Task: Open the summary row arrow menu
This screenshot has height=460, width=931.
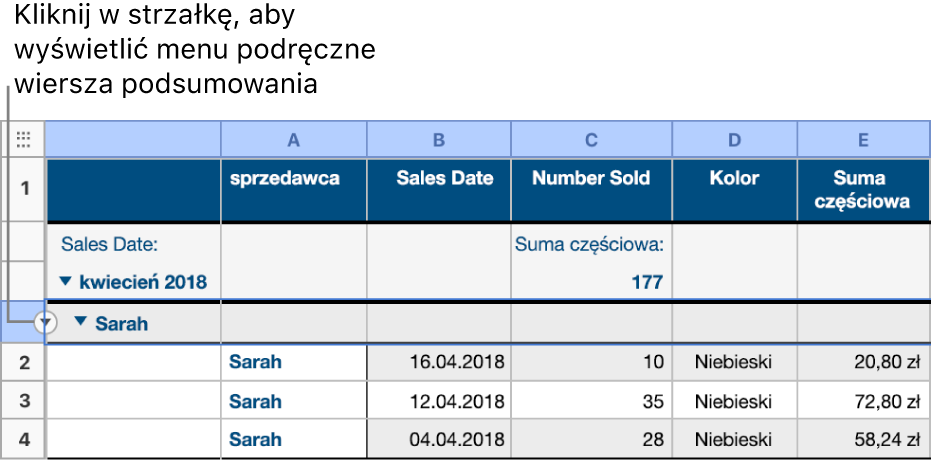Action: [x=46, y=323]
